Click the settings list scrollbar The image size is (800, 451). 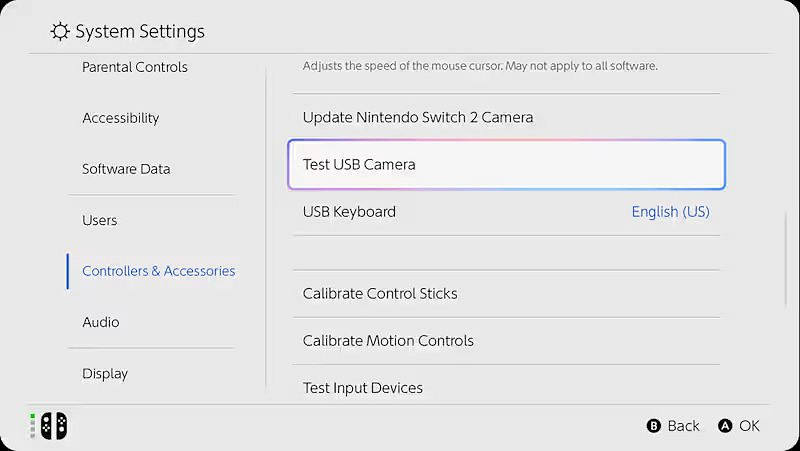(x=786, y=258)
